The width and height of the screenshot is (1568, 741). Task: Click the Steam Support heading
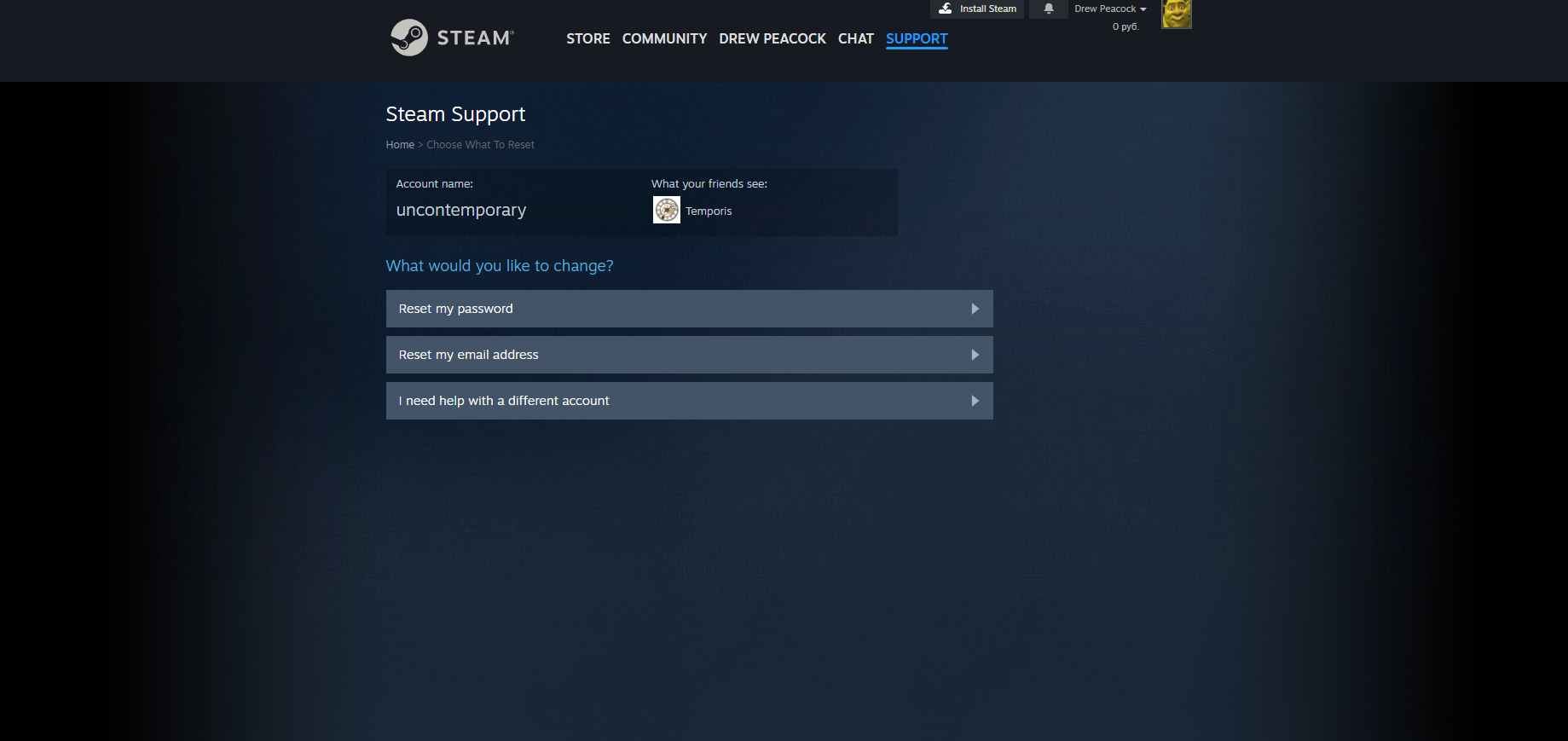(x=455, y=114)
